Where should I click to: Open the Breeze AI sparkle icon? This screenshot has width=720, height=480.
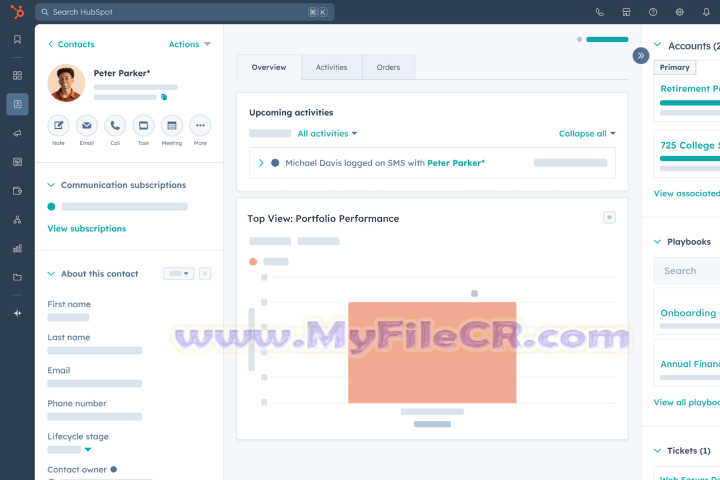click(17, 313)
